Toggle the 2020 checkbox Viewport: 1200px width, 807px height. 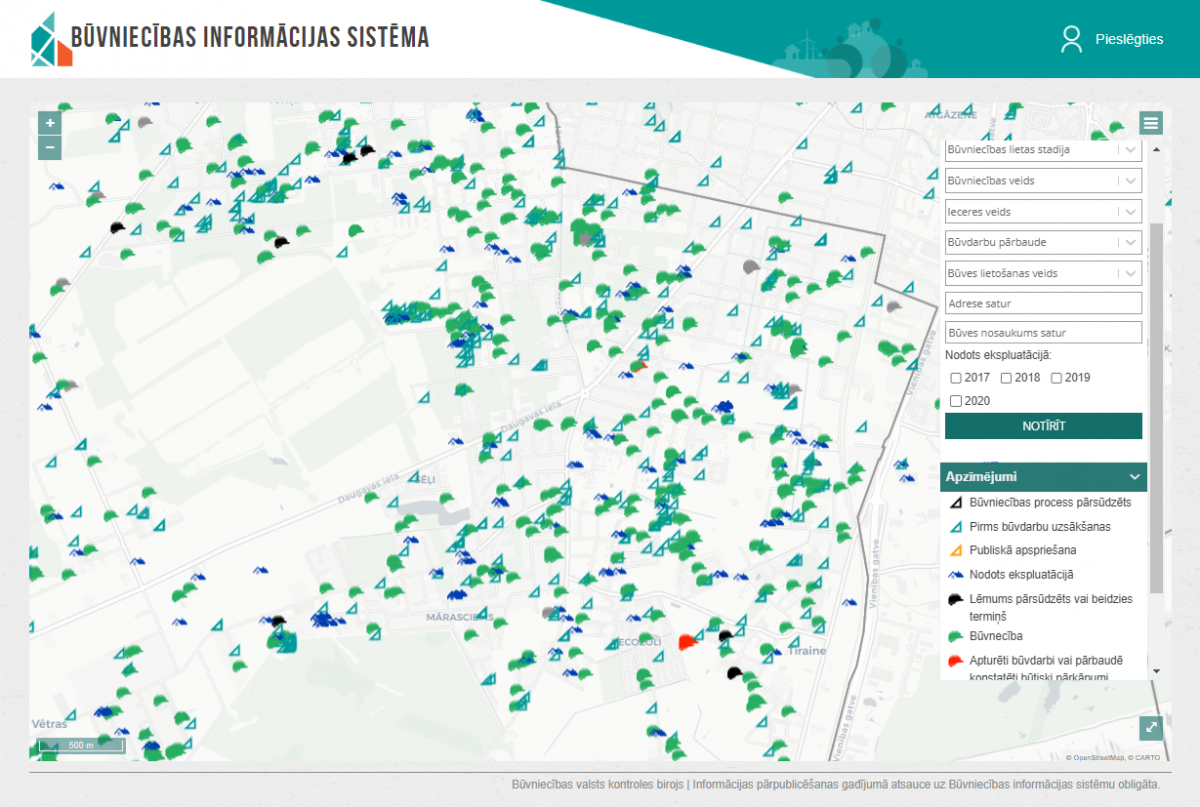(956, 401)
